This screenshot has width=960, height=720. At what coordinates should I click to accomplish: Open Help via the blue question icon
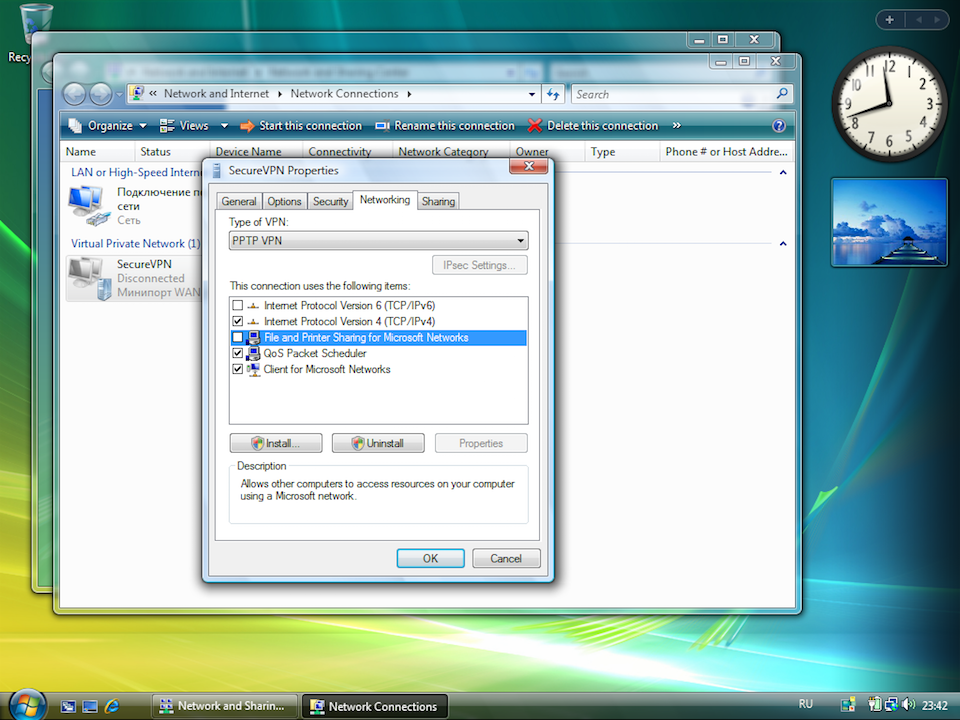point(779,126)
